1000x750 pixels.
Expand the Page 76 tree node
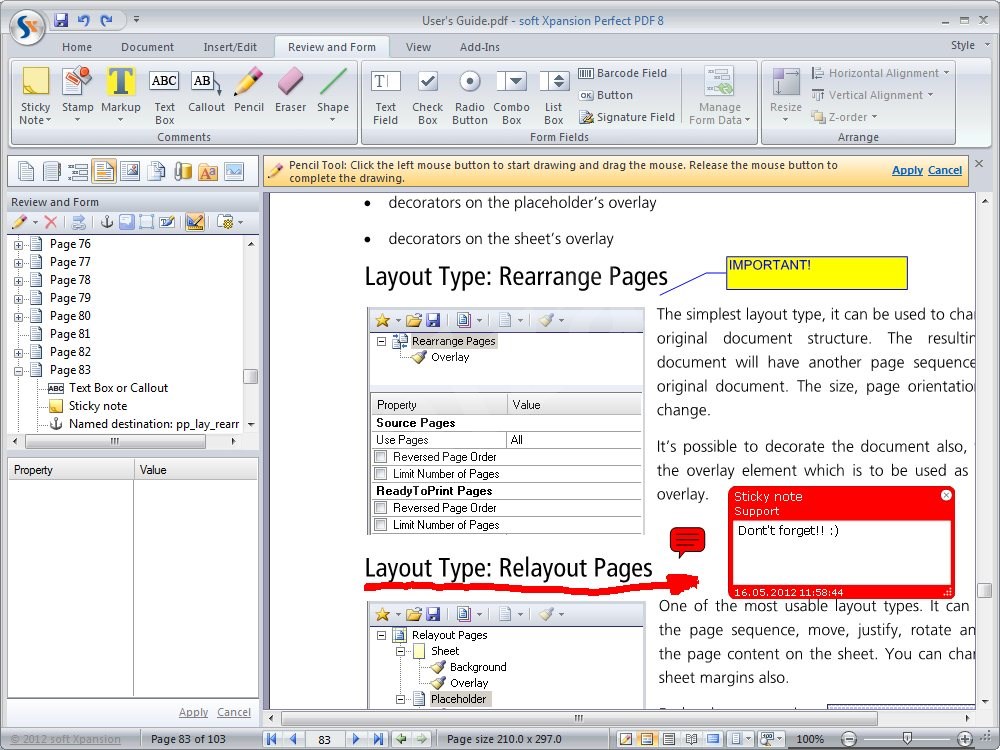(x=18, y=244)
